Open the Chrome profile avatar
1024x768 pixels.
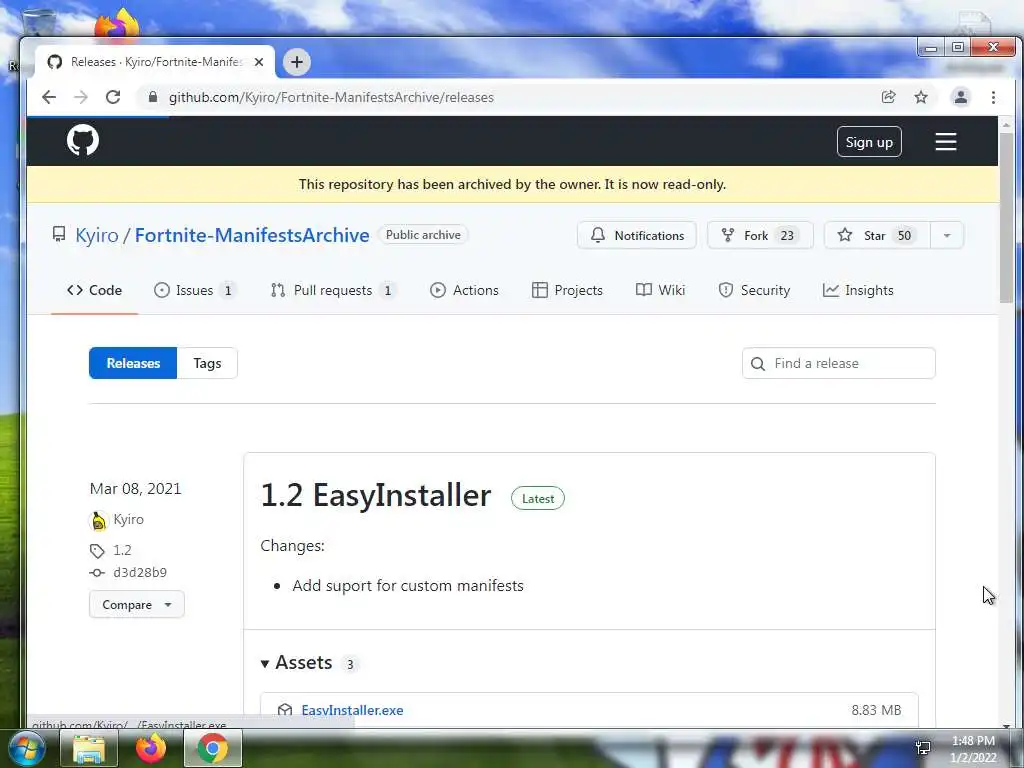(961, 97)
